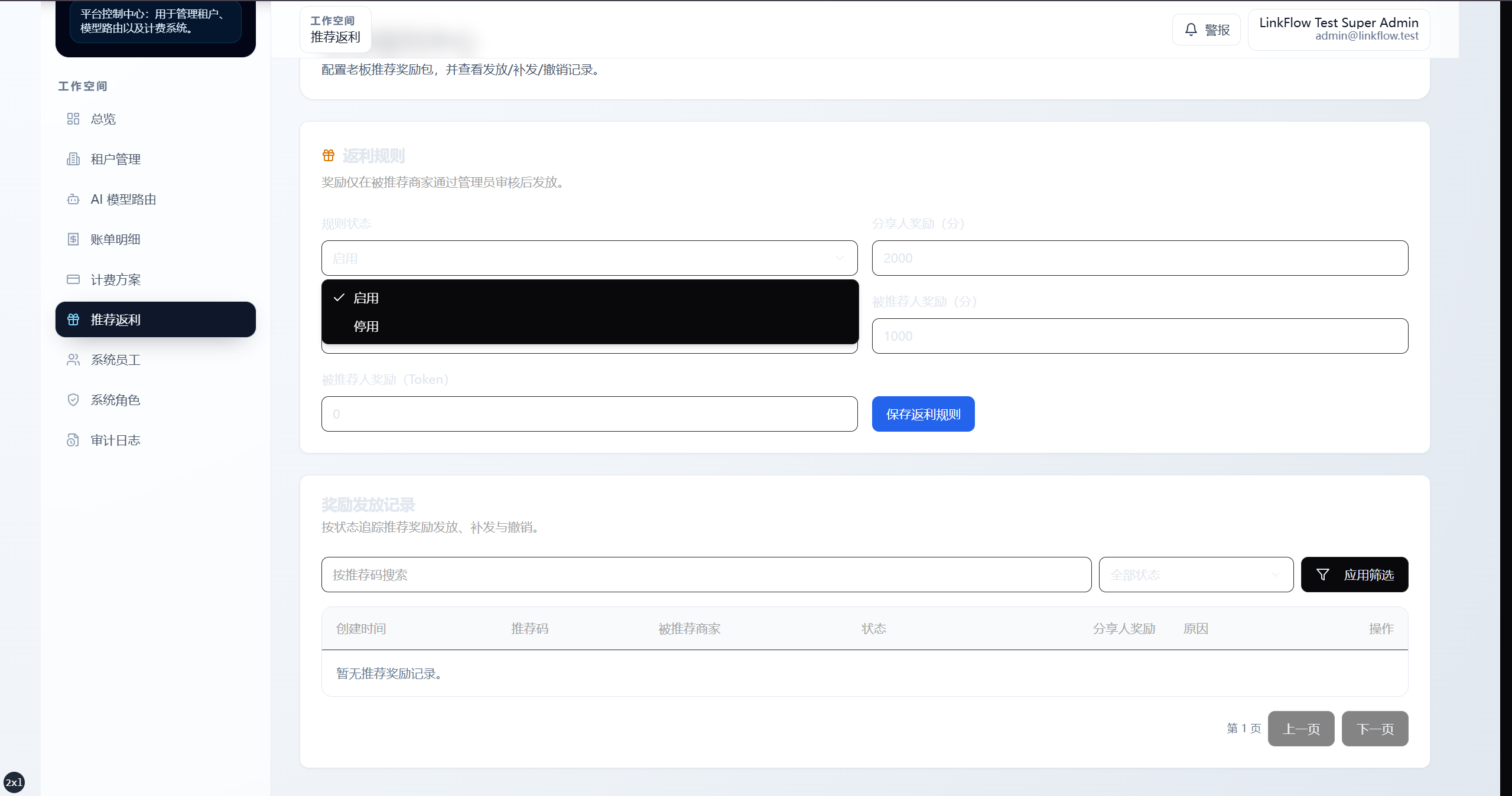The image size is (1512, 796).
Task: Open 账单明细 page
Action: click(155, 240)
